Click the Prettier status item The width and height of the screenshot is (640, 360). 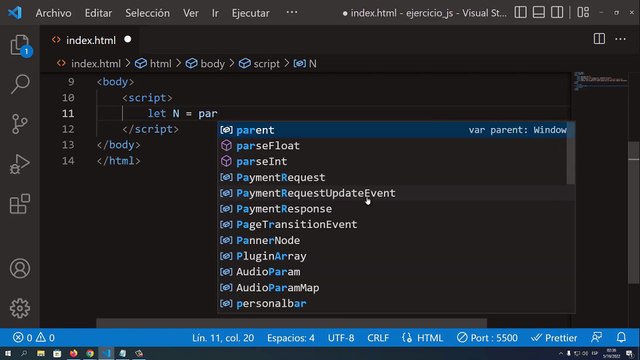tap(554, 338)
